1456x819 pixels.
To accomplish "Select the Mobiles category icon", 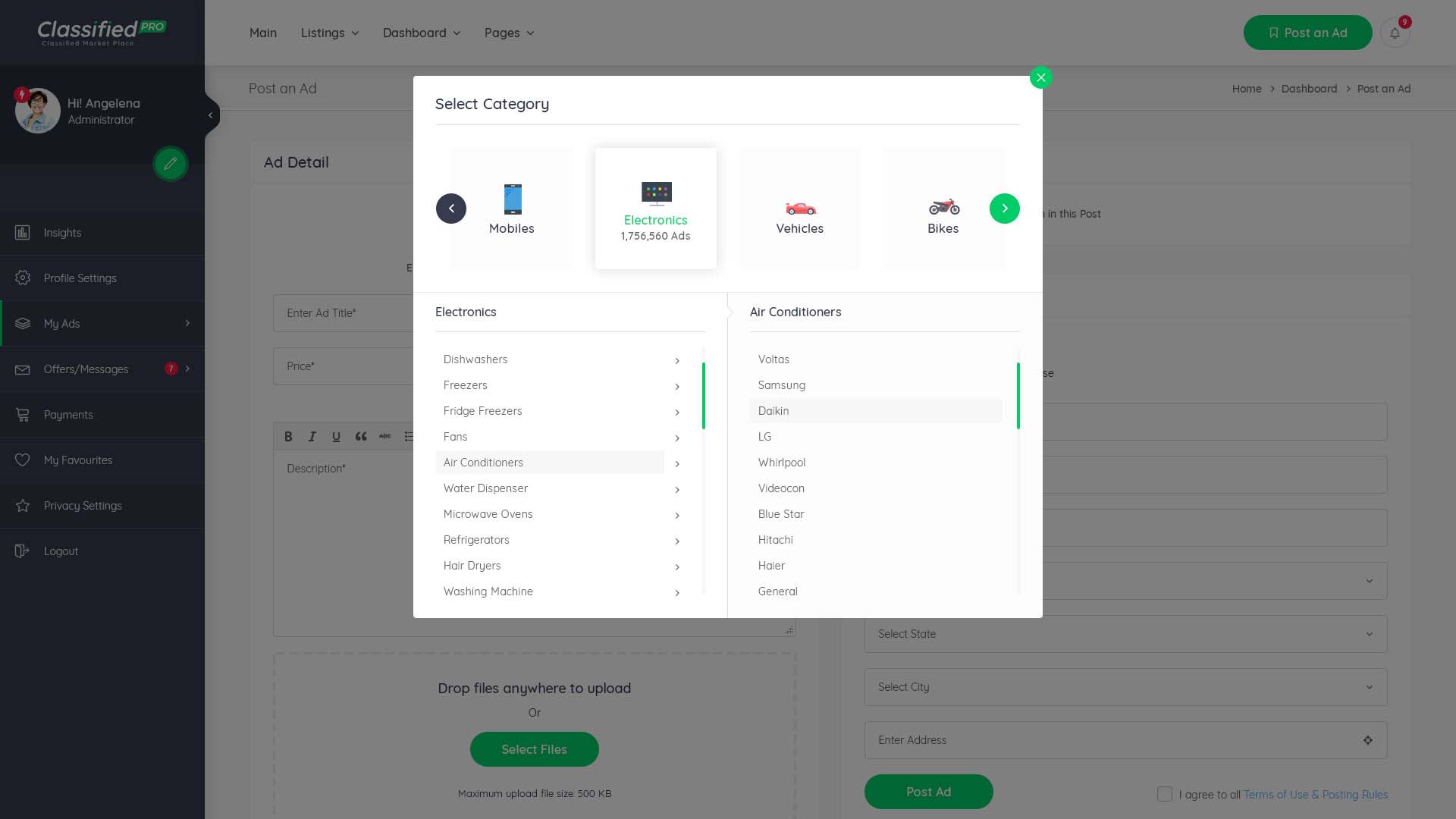I will [x=513, y=200].
